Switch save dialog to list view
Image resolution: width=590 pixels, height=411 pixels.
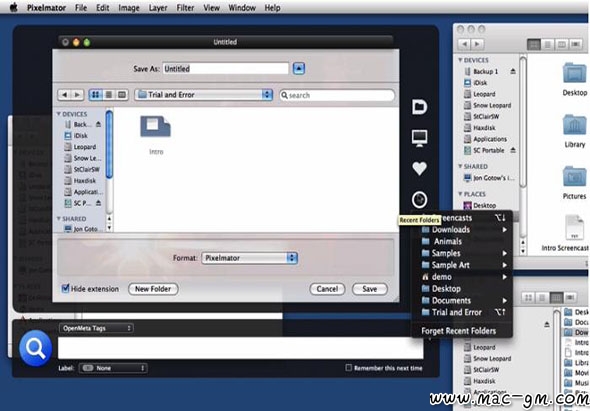(x=109, y=94)
